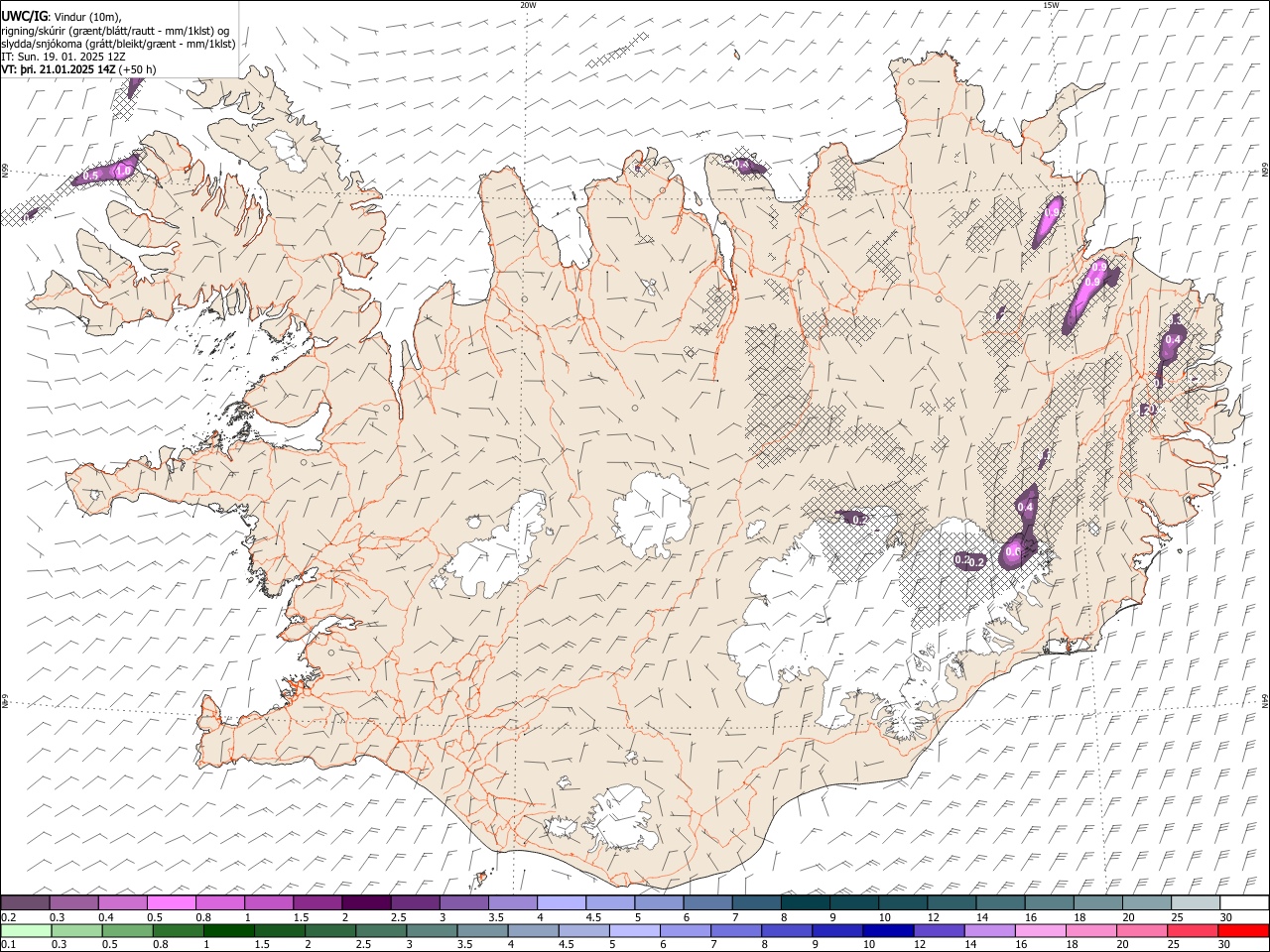Click the light pink lower swatch between 16 and 18
This screenshot has height=952, width=1270.
(x=1039, y=930)
